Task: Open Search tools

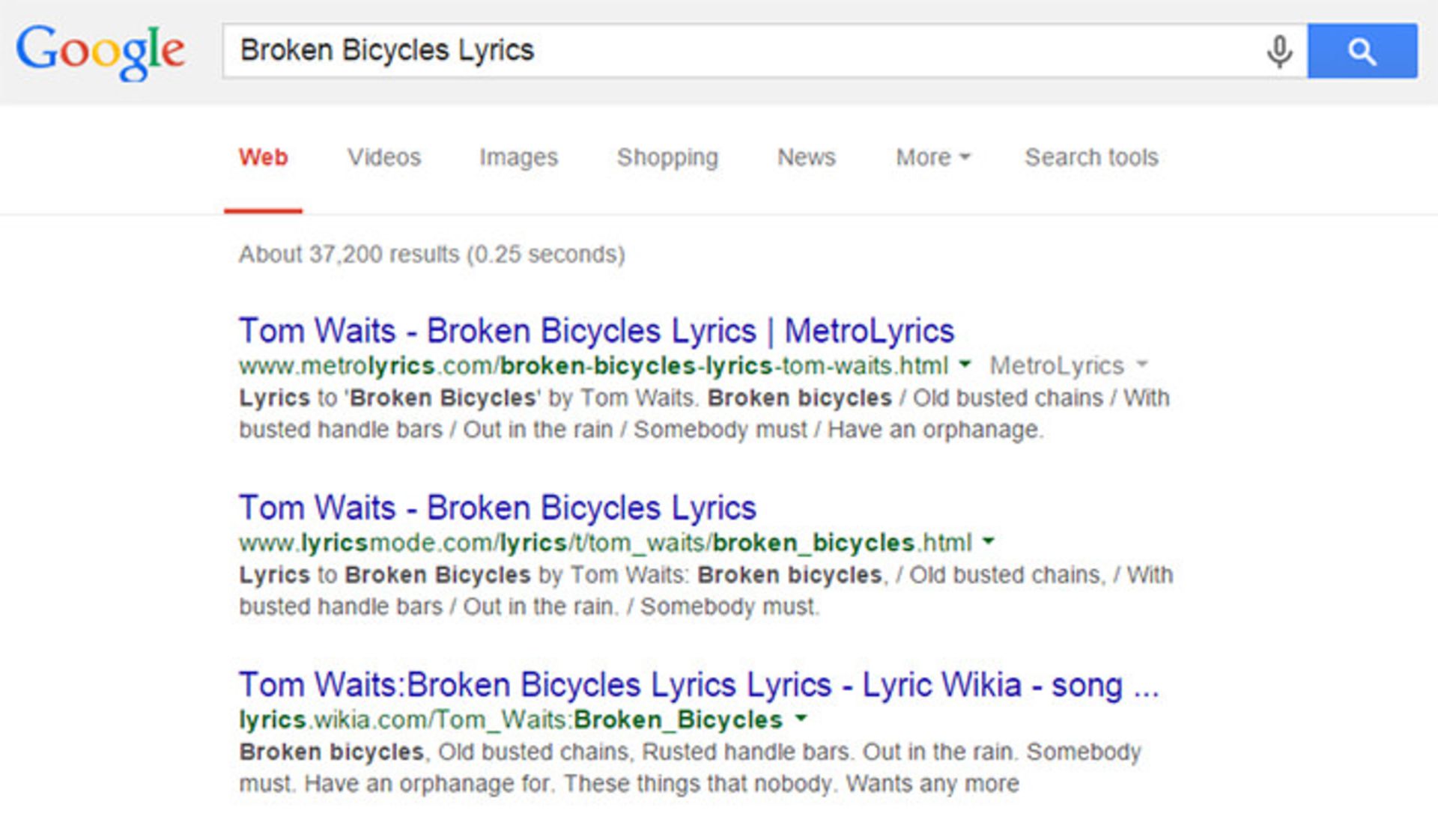Action: [1091, 158]
